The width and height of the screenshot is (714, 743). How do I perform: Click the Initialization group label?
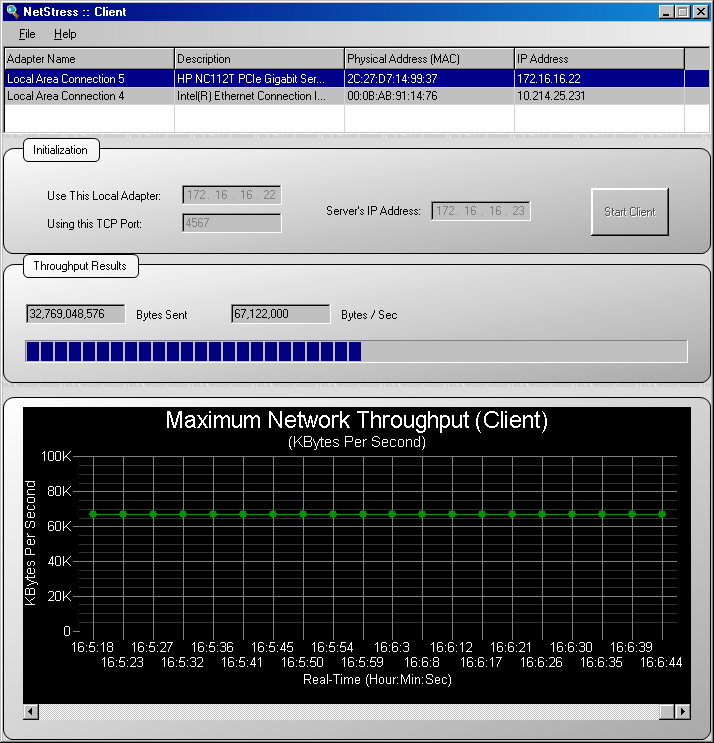point(60,150)
